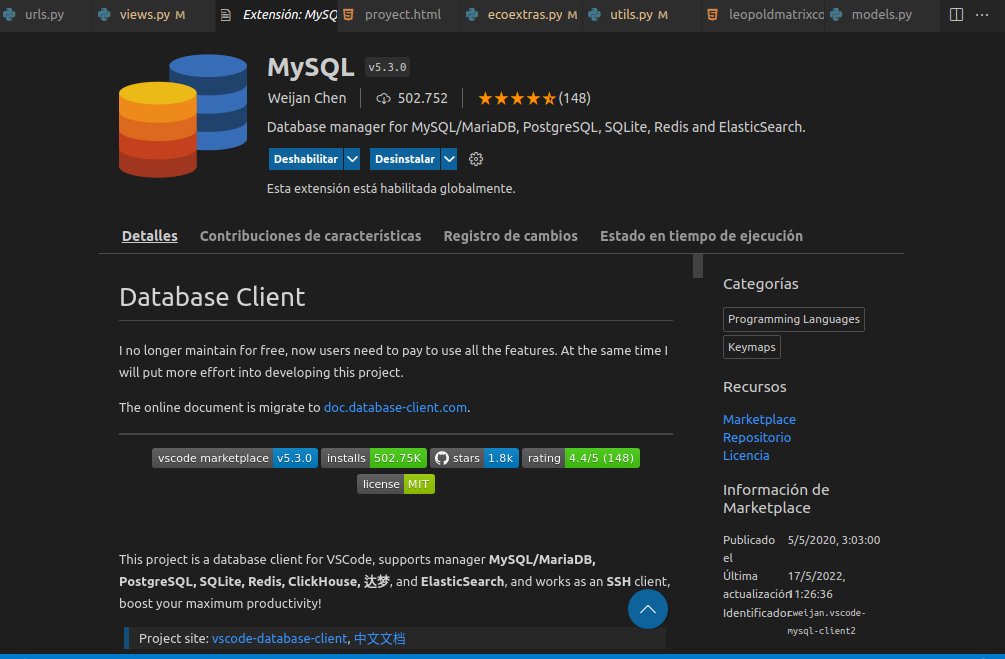Click the v5.3.0 version label
This screenshot has width=1005, height=659.
pos(387,67)
